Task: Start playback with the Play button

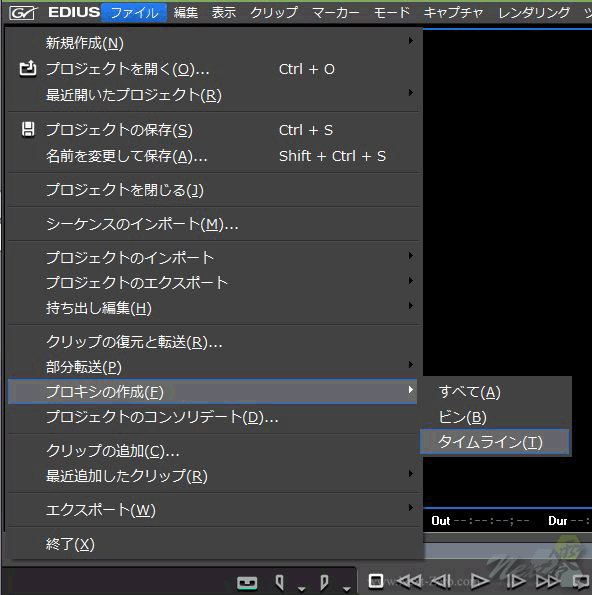Action: coord(480,581)
